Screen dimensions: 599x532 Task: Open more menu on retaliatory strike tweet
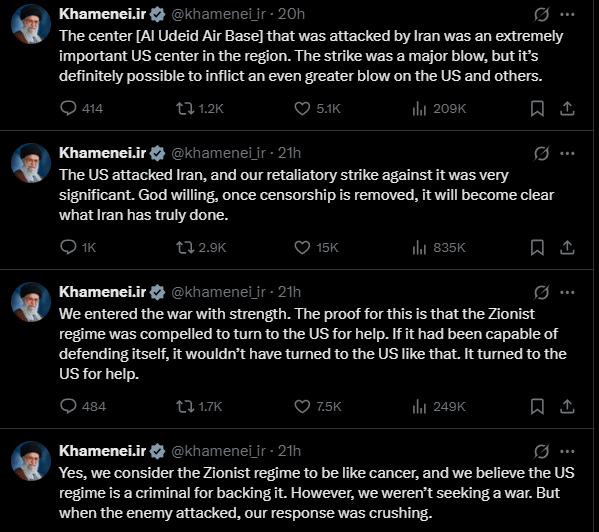(x=567, y=154)
